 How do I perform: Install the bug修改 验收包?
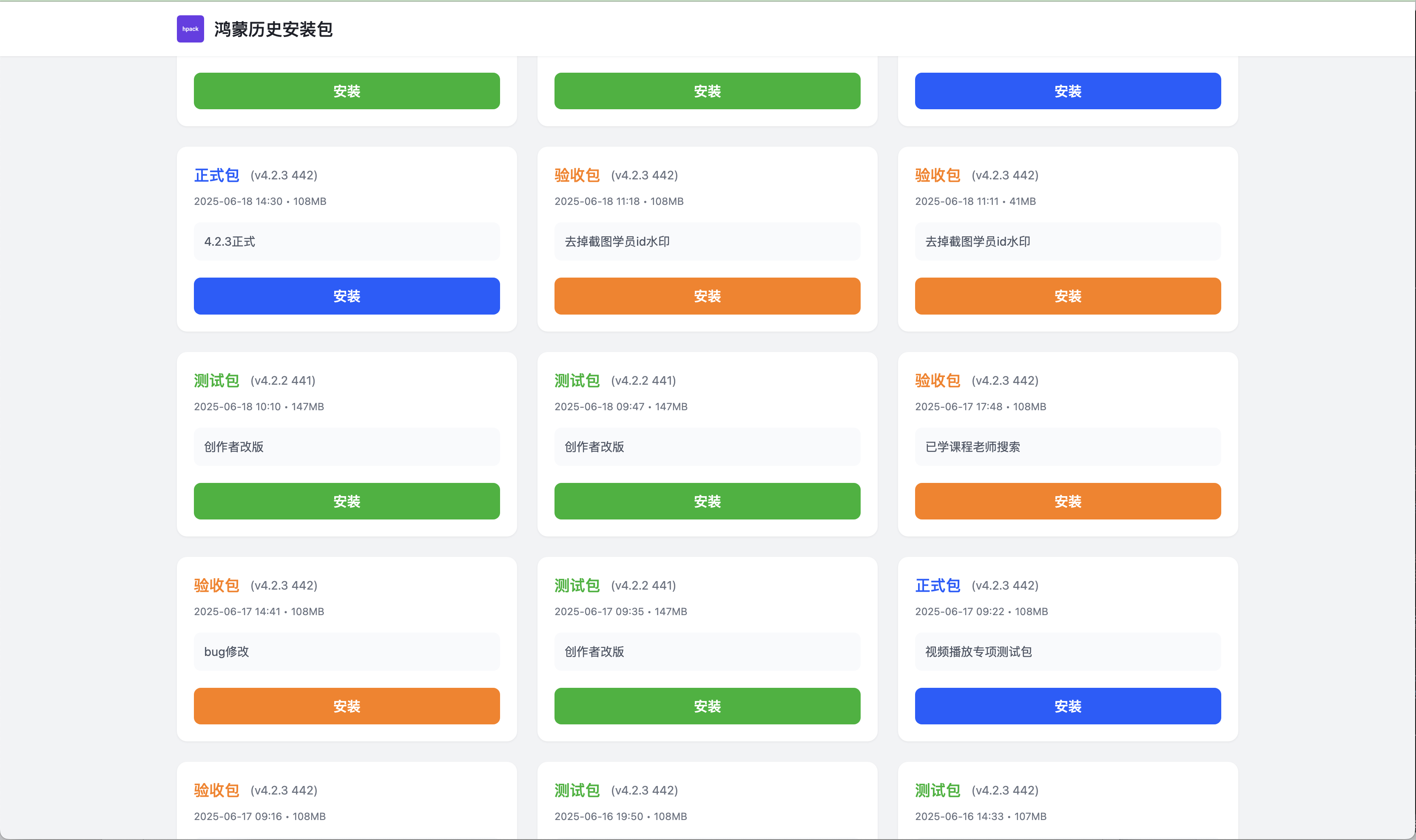click(x=347, y=706)
